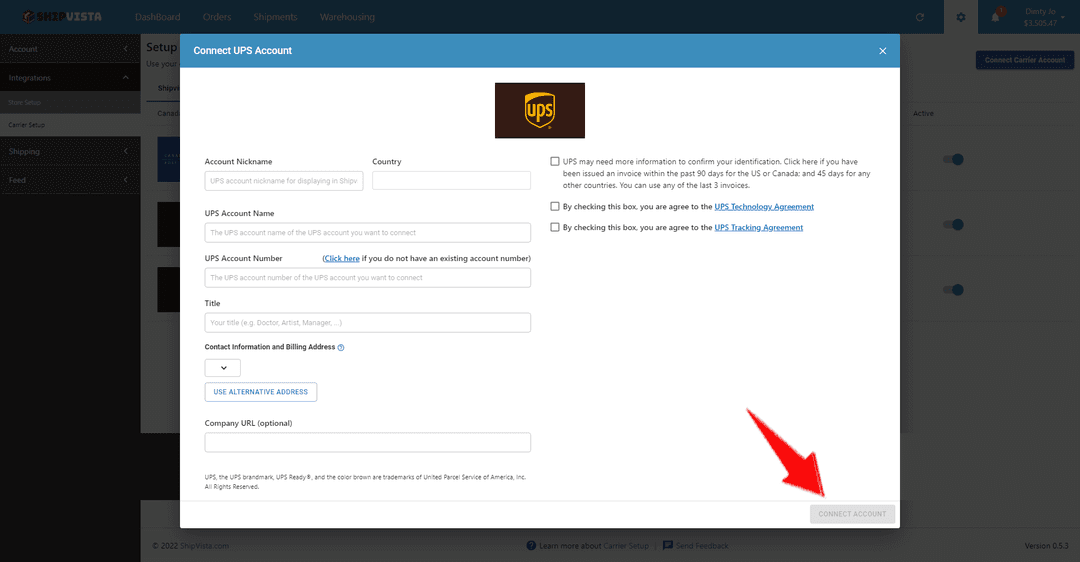Screen dimensions: 1080x562
Task: Toggle the second carrier Active switch
Action: coord(953,225)
